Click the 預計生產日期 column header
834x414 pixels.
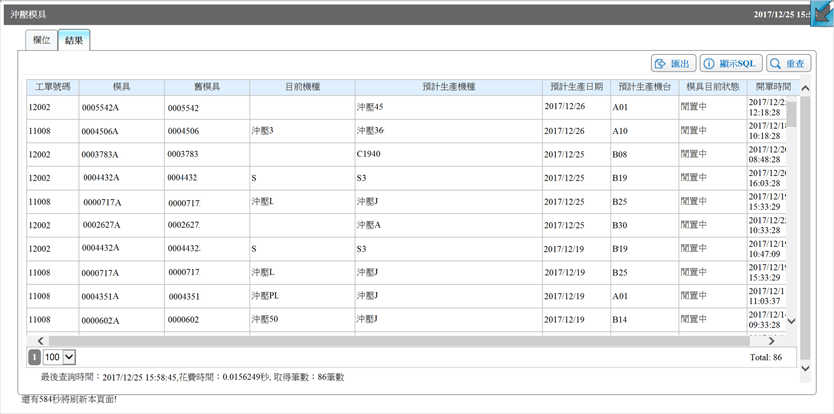(x=577, y=87)
